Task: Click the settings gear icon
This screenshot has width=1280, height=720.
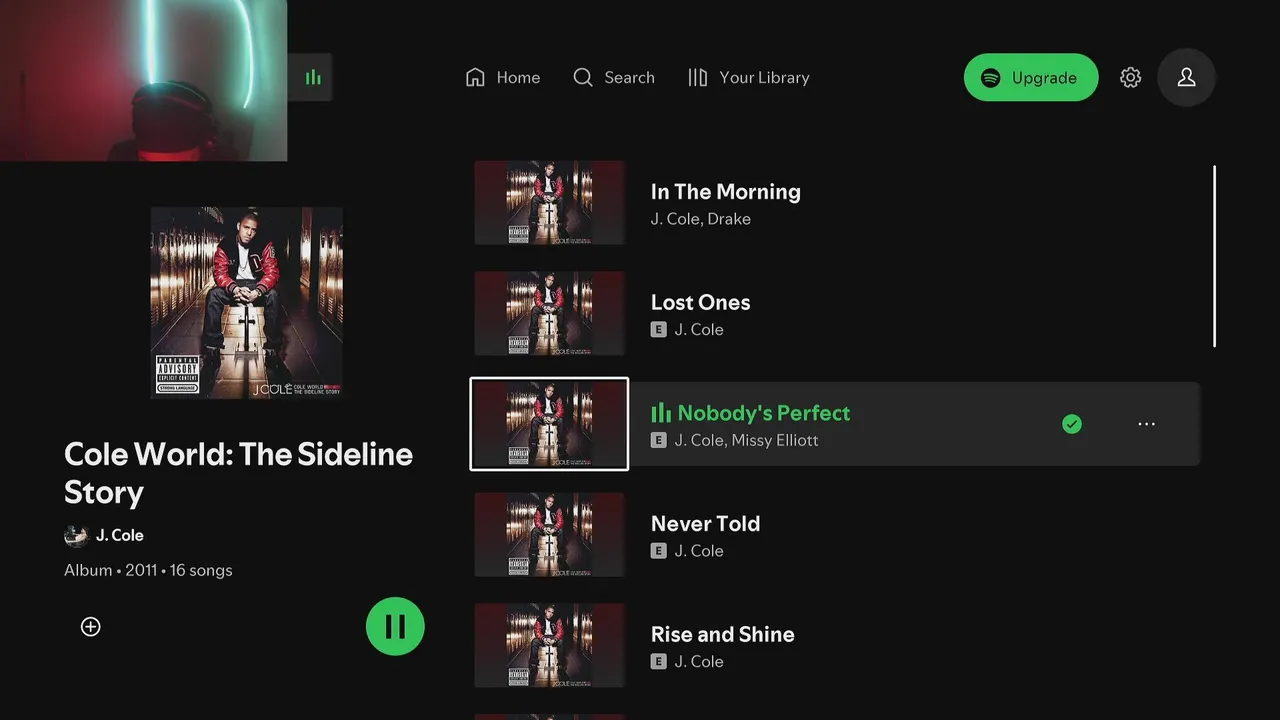Action: pos(1130,77)
